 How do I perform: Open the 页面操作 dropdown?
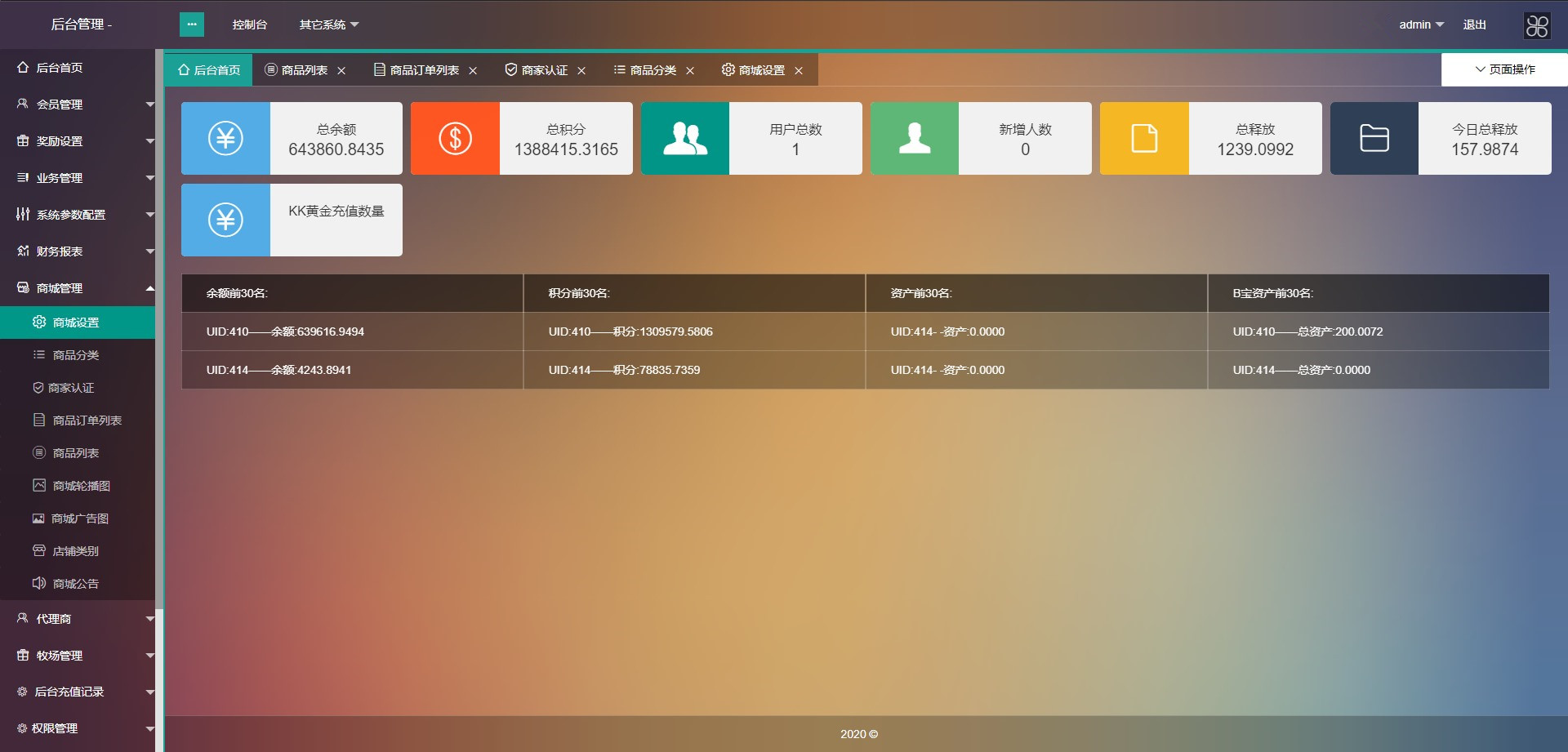(1504, 69)
